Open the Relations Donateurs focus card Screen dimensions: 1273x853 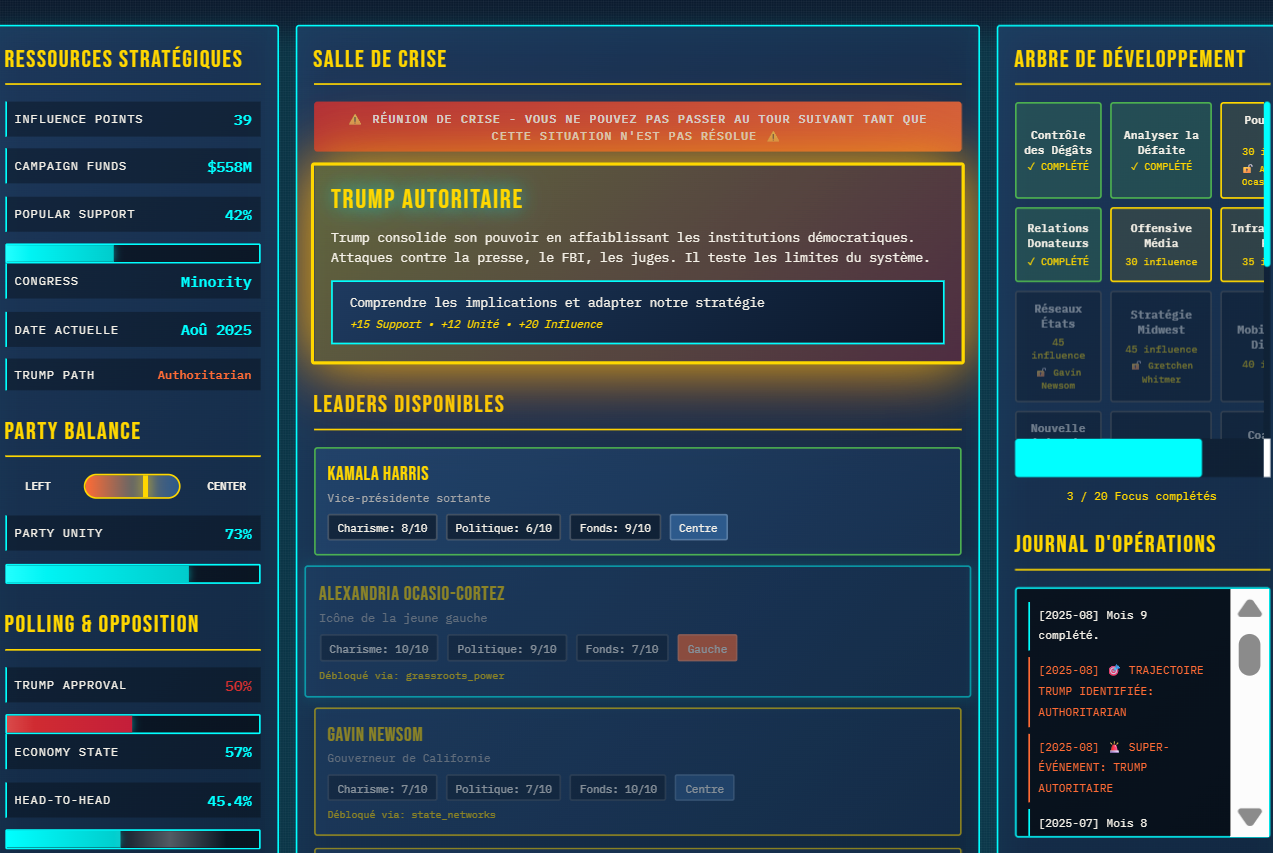click(1058, 244)
